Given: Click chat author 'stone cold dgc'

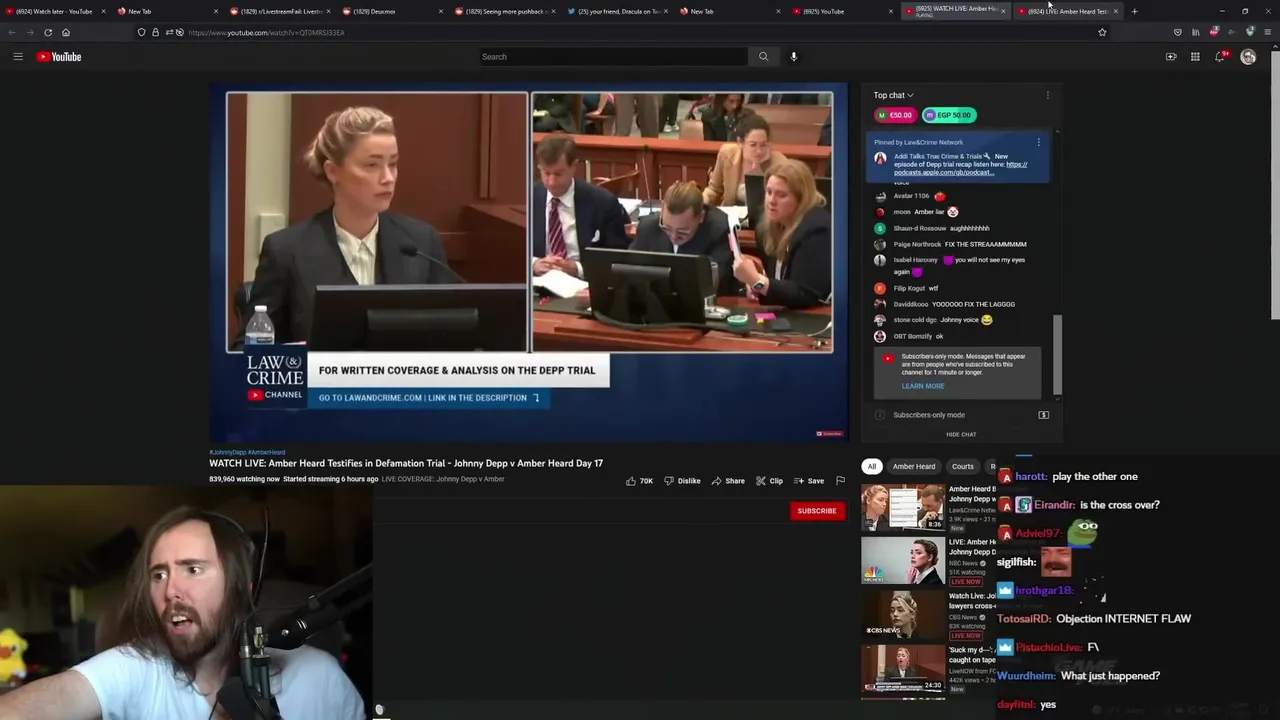Looking at the screenshot, I should pyautogui.click(x=915, y=320).
